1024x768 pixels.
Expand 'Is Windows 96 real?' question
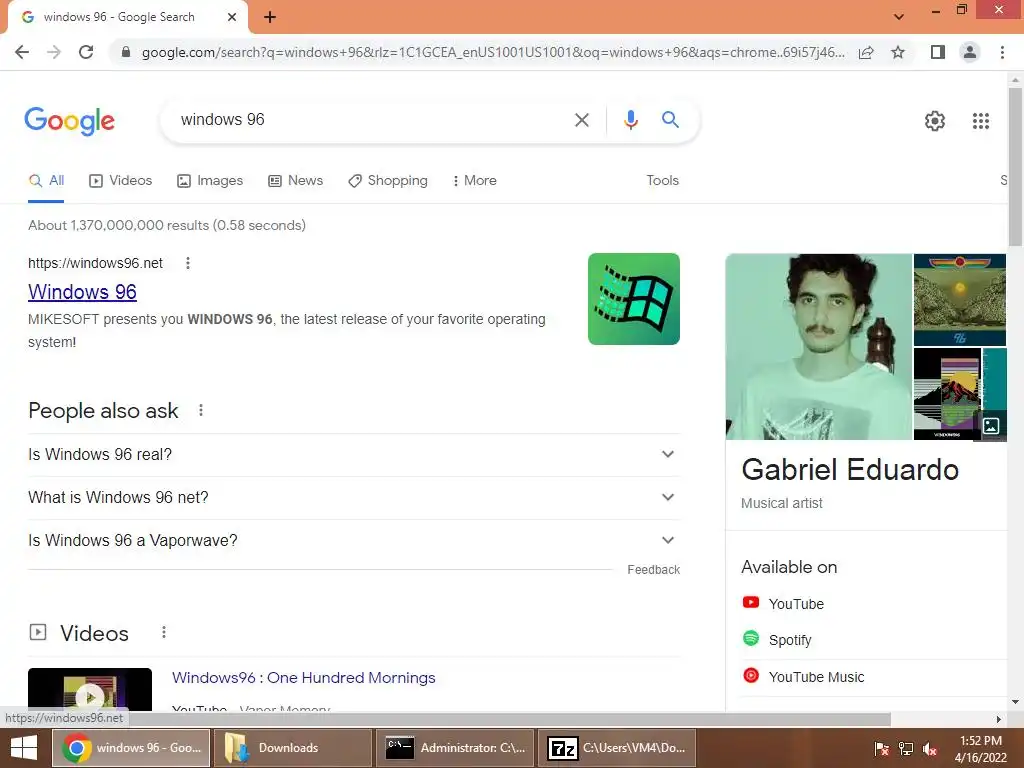(354, 455)
